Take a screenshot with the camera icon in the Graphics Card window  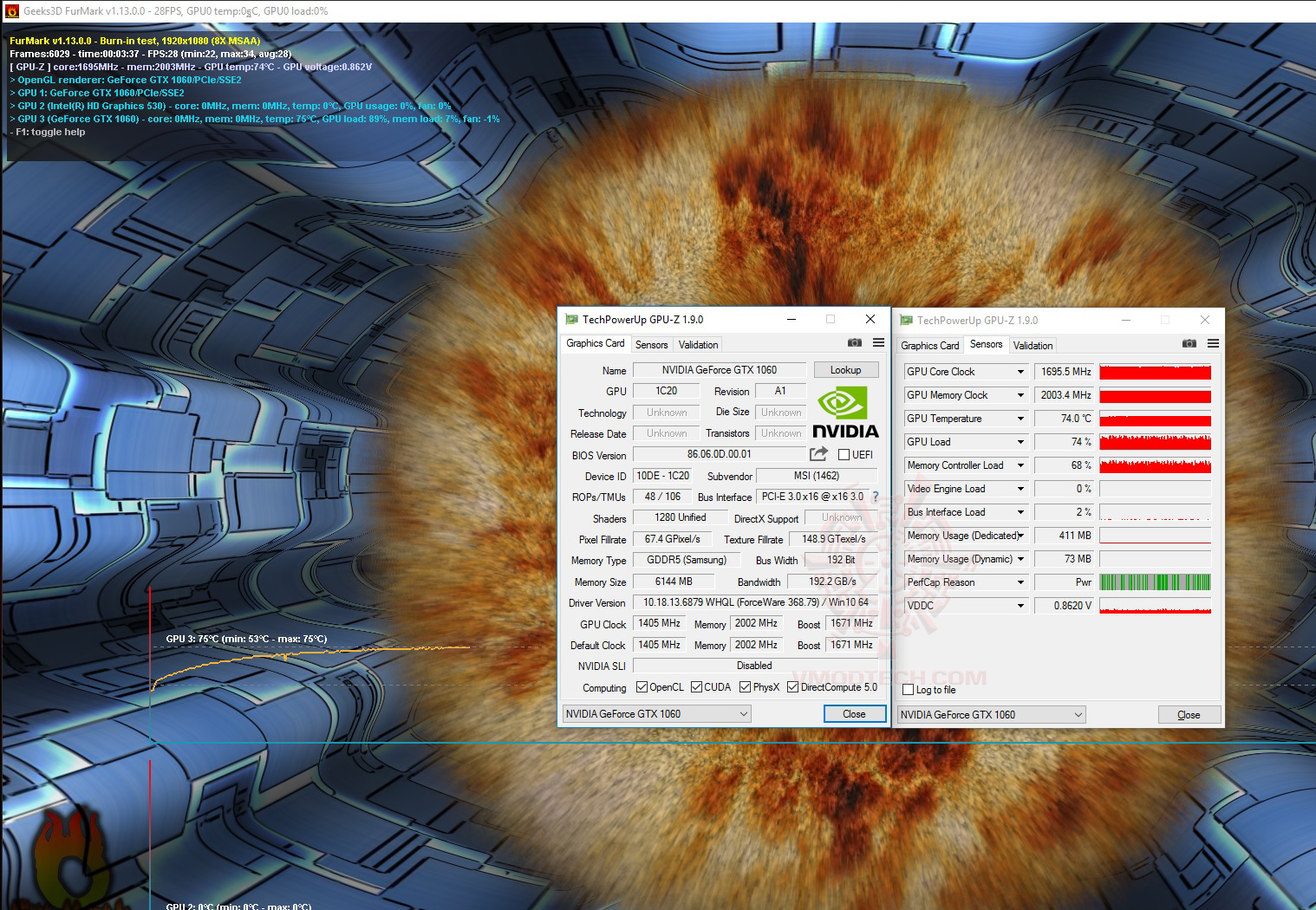(x=855, y=343)
